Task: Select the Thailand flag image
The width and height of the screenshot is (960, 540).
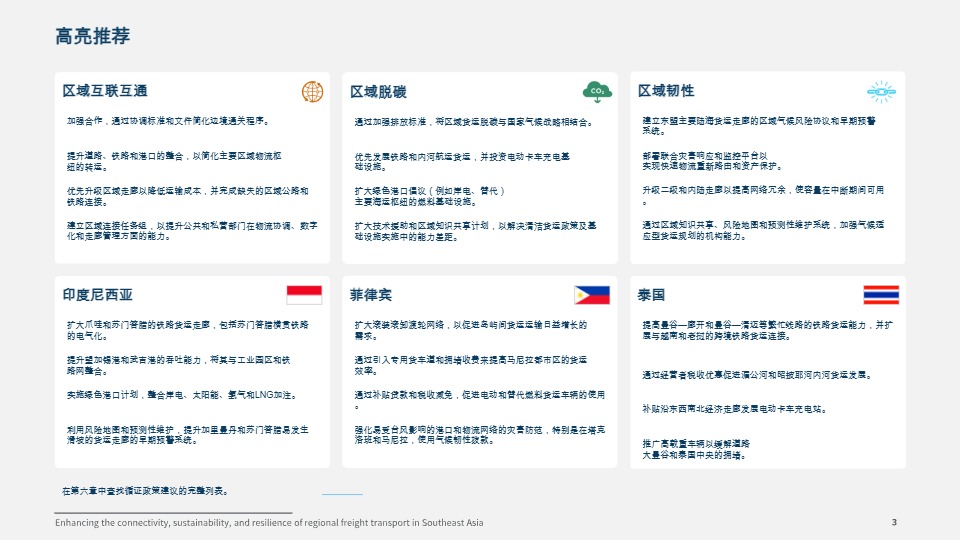Action: [x=881, y=295]
